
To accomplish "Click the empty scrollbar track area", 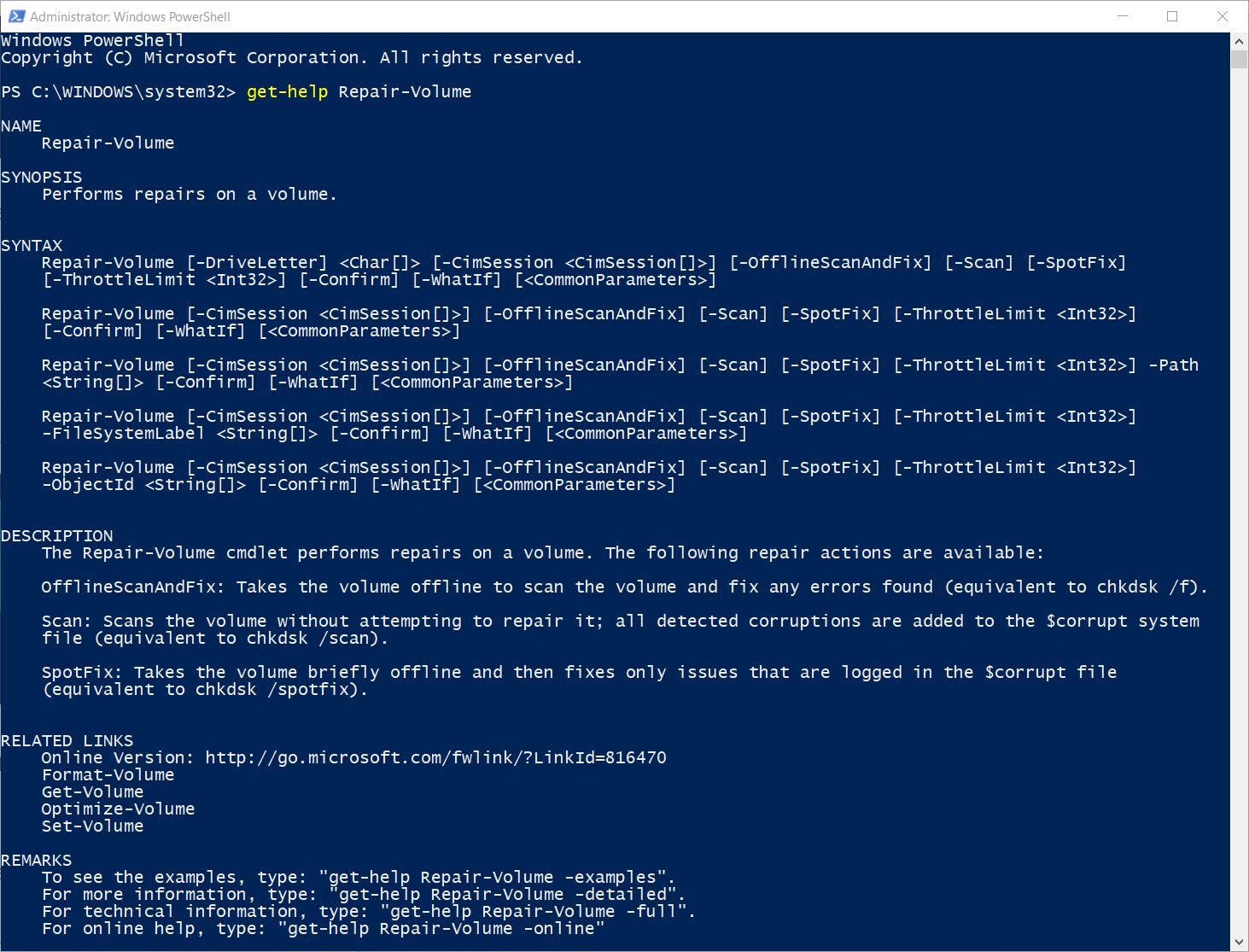I will 1239,501.
